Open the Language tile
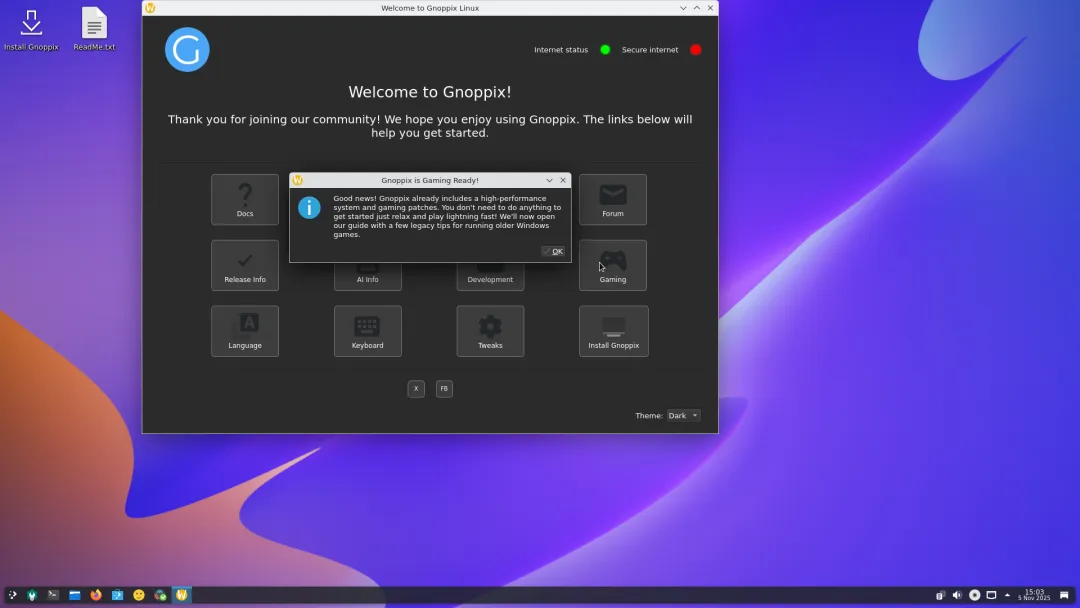 coord(245,331)
